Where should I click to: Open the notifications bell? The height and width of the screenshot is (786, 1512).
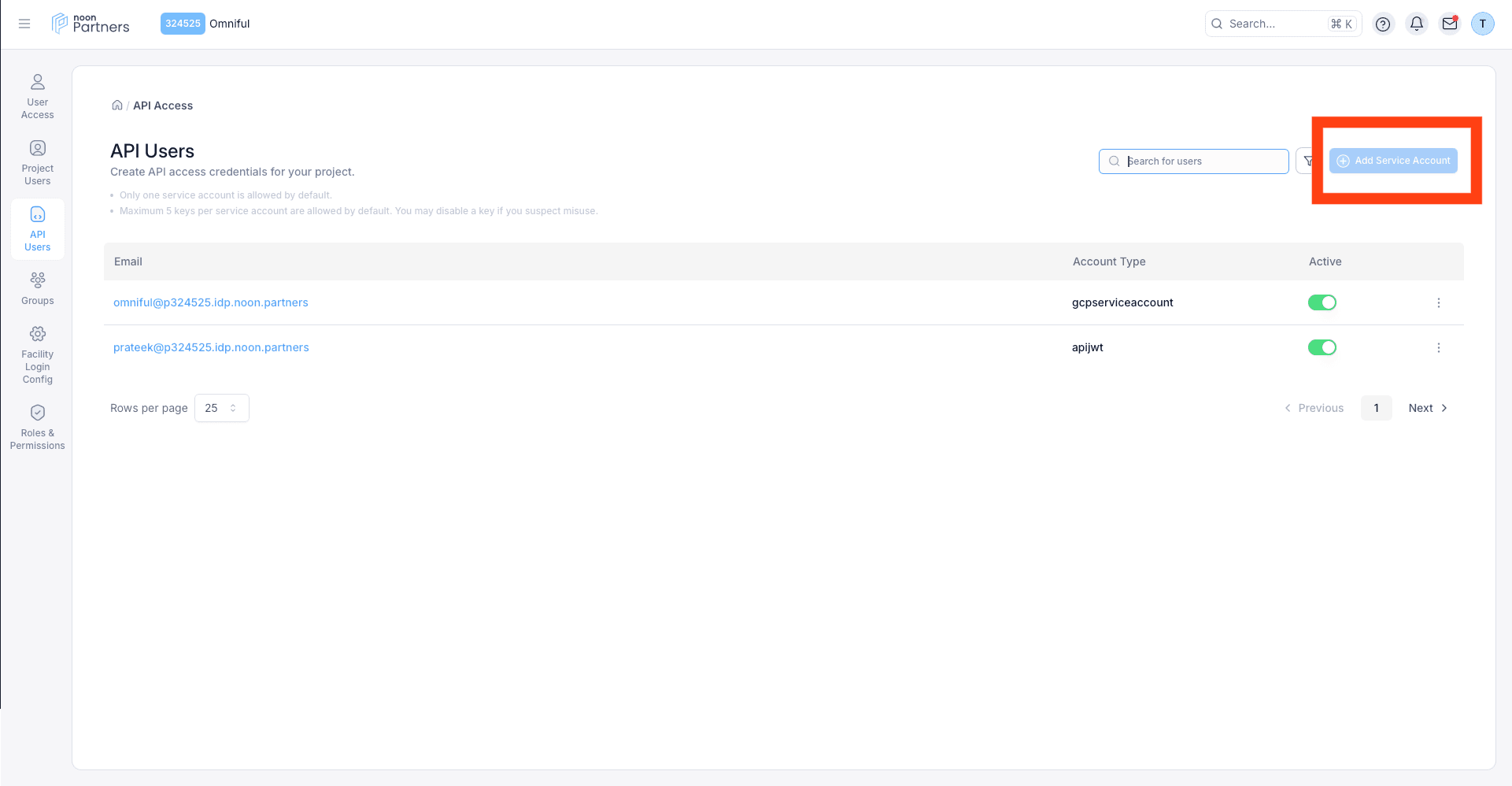[x=1416, y=24]
